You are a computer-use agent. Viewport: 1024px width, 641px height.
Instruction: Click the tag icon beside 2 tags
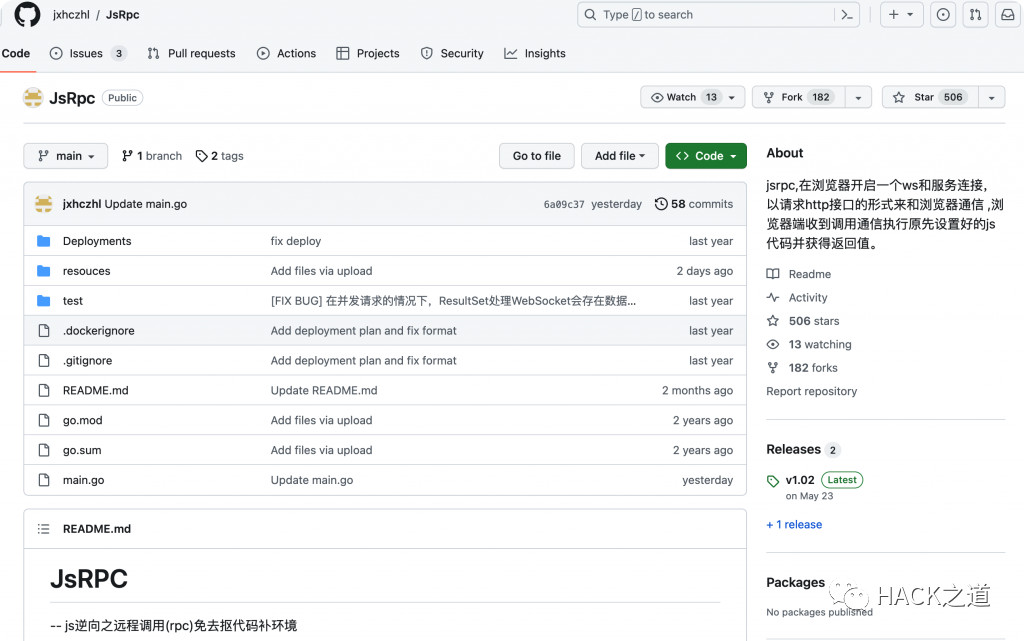[x=202, y=156]
